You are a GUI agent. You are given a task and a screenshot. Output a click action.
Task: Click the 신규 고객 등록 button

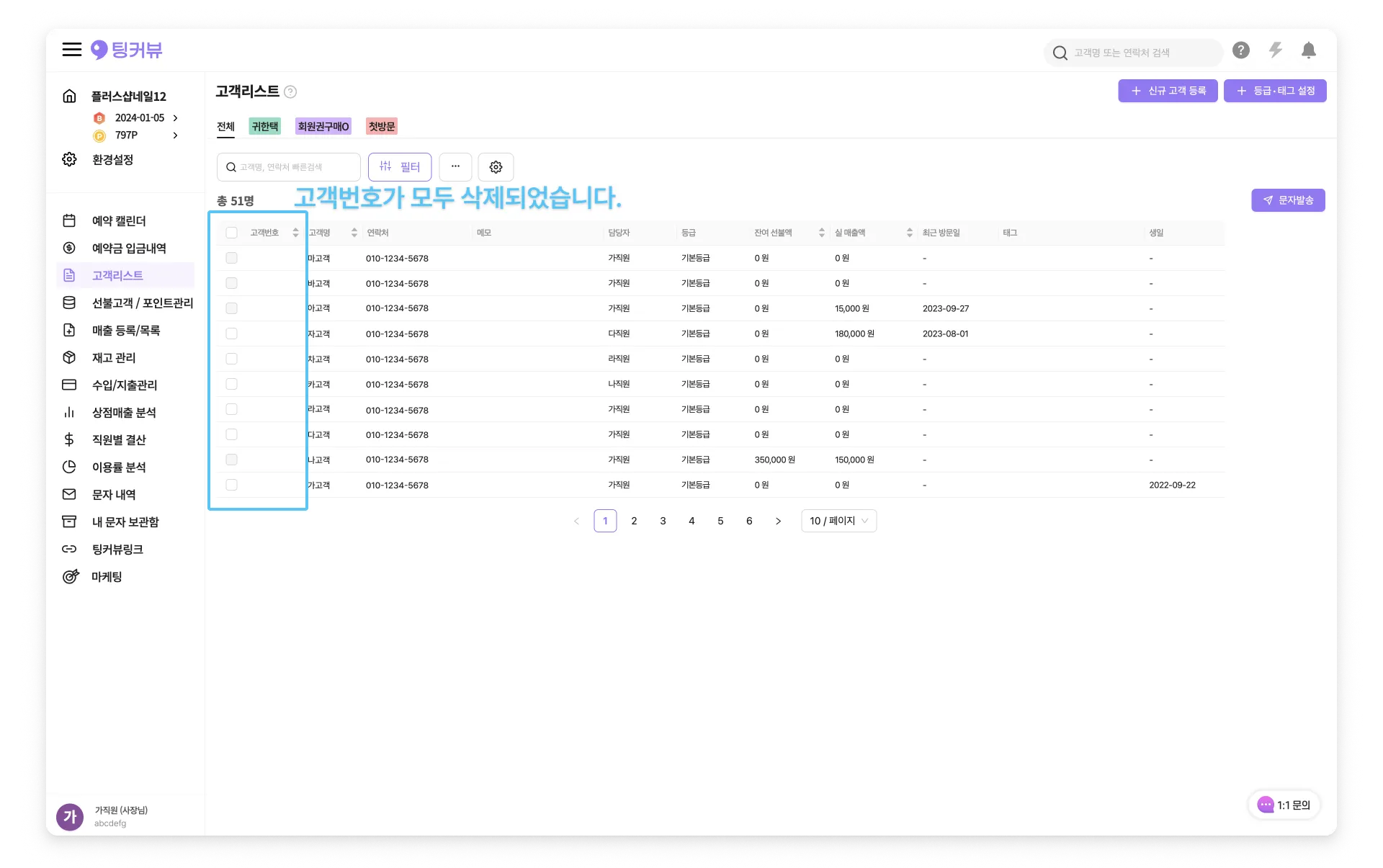click(1168, 91)
